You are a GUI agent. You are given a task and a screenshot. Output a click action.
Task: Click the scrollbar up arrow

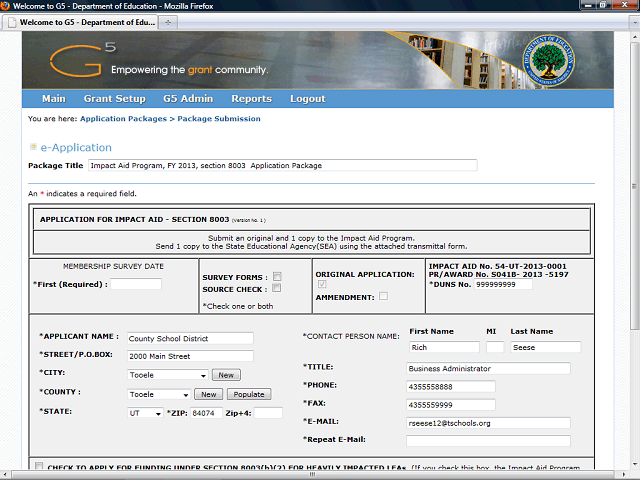coord(632,36)
